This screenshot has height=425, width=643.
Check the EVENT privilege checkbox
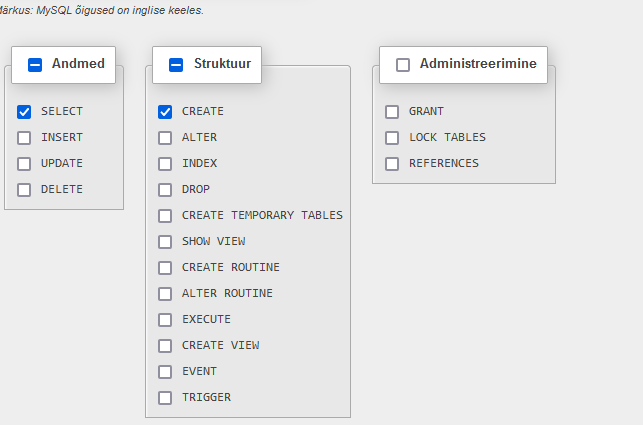(x=165, y=372)
